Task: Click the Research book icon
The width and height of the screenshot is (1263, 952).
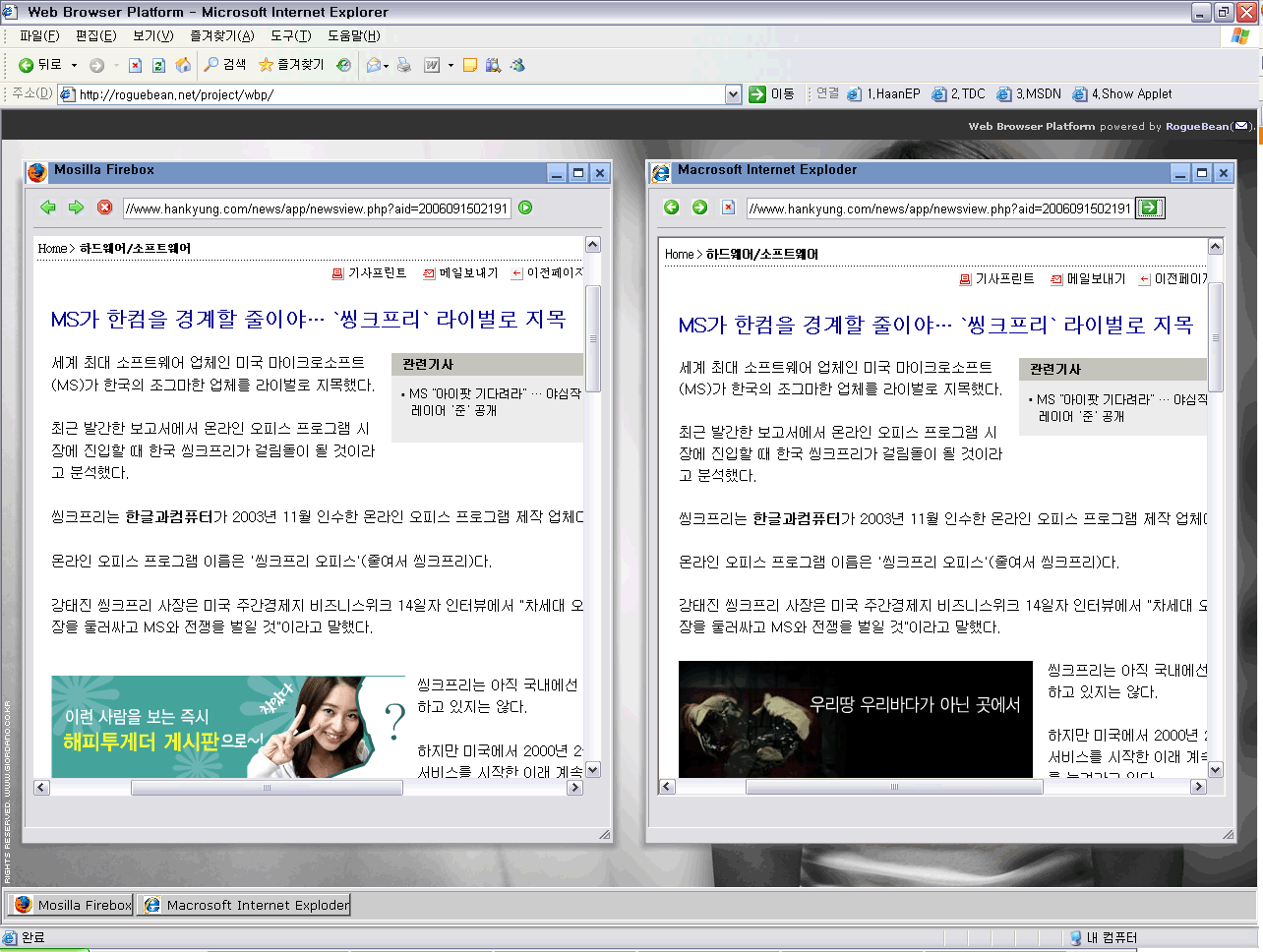Action: 493,65
